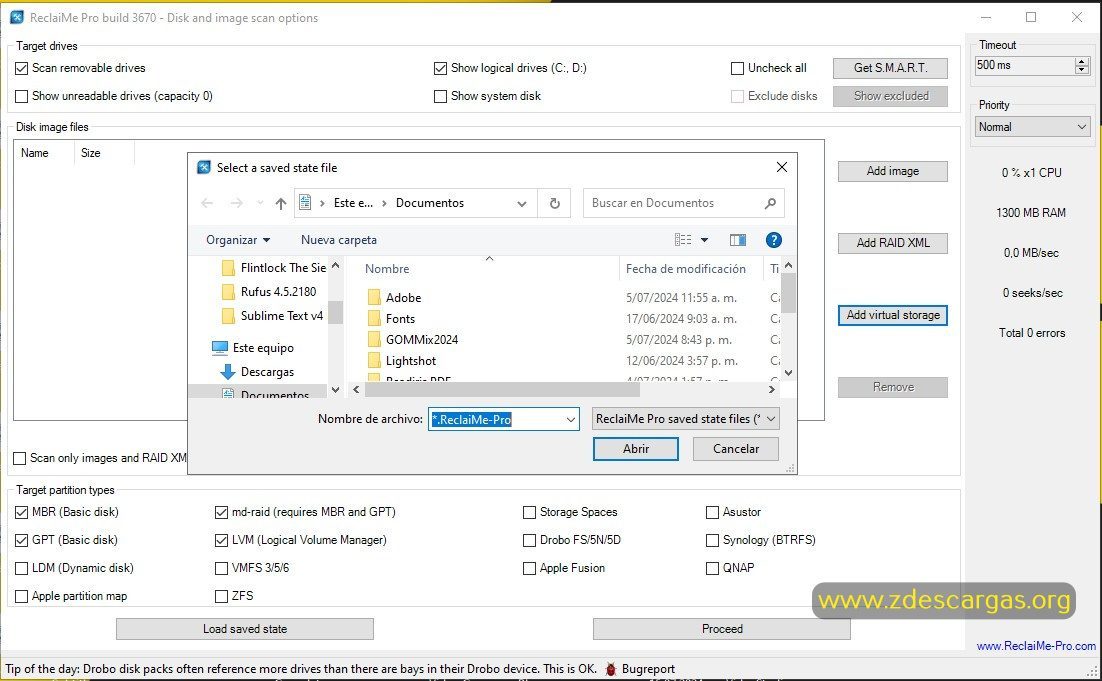Click the Add virtual storage button
Viewport: 1102px width, 681px height.
tap(893, 316)
